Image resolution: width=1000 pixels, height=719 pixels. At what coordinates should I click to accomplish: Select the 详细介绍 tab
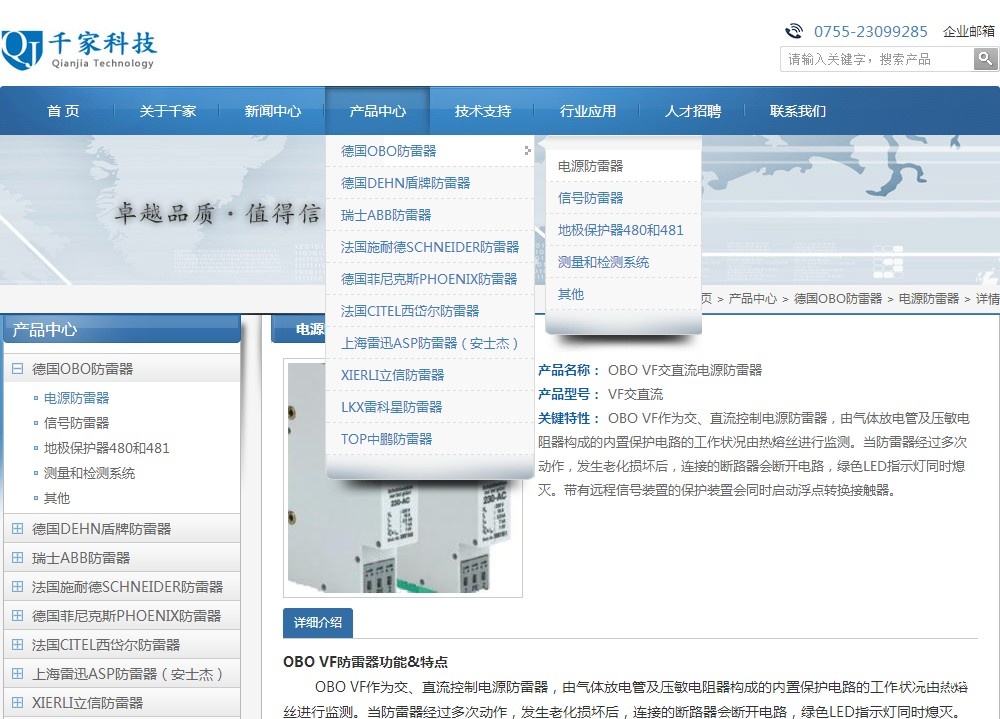click(317, 623)
